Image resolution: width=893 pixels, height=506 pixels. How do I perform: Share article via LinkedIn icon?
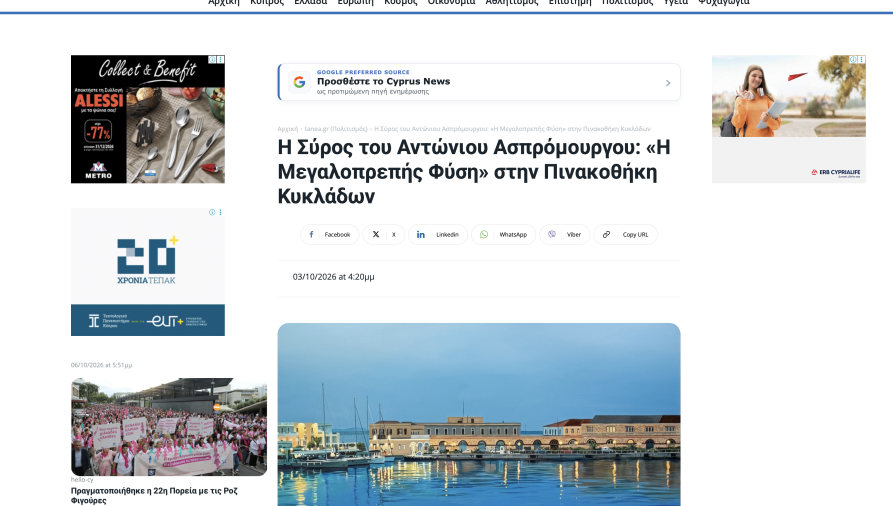click(420, 234)
